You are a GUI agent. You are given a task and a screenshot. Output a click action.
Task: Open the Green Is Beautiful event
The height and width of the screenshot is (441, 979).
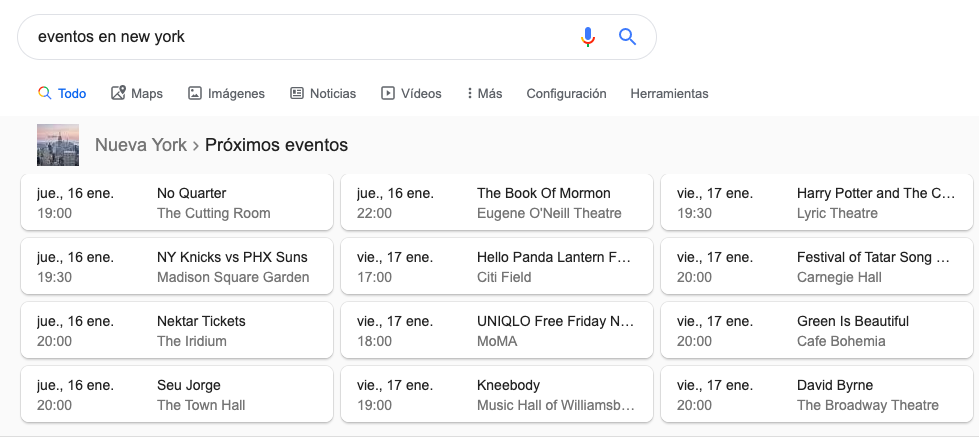(x=817, y=330)
